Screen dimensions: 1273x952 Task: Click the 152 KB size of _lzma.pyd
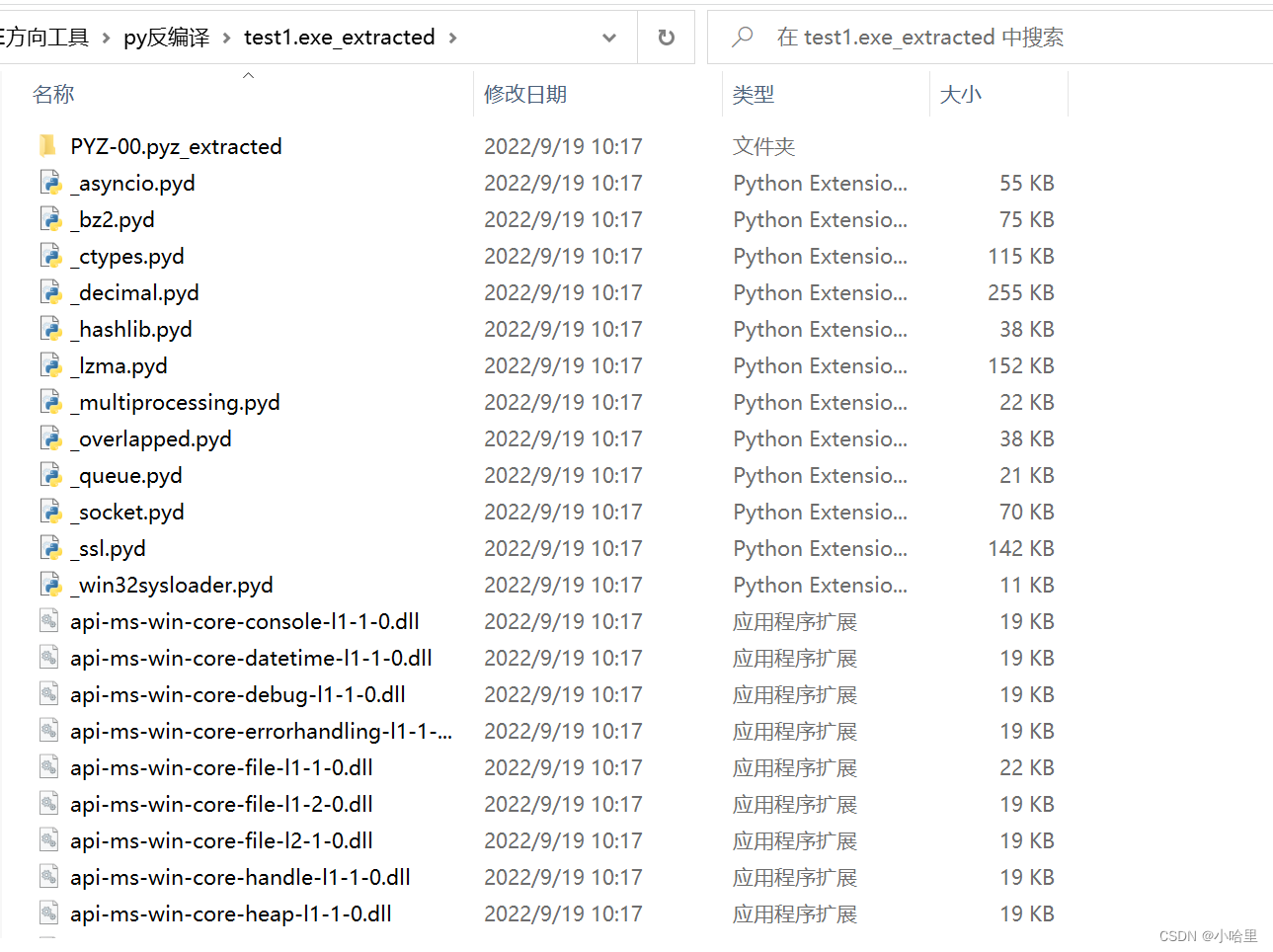tap(1021, 365)
